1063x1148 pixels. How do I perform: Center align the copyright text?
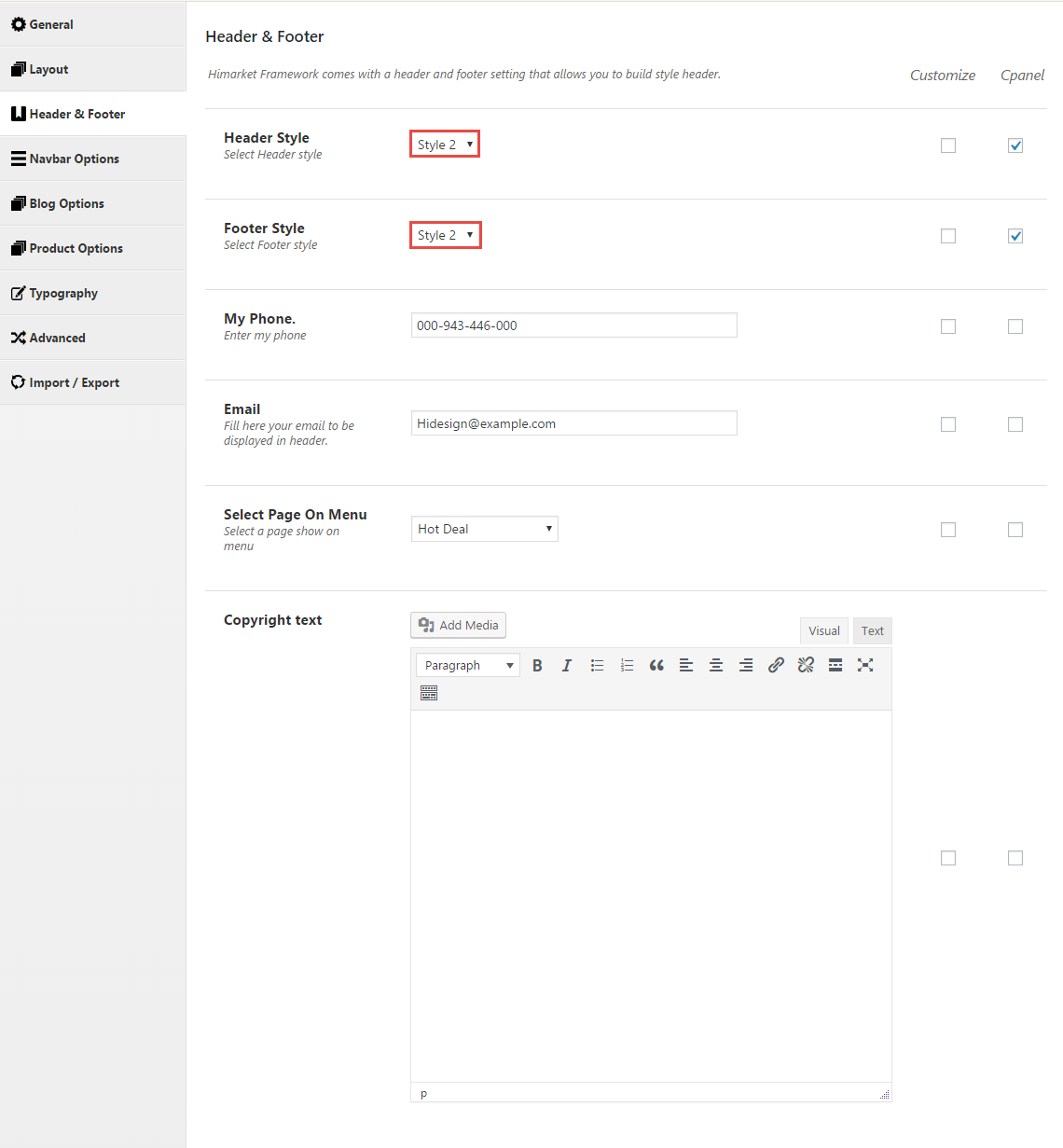pyautogui.click(x=716, y=665)
